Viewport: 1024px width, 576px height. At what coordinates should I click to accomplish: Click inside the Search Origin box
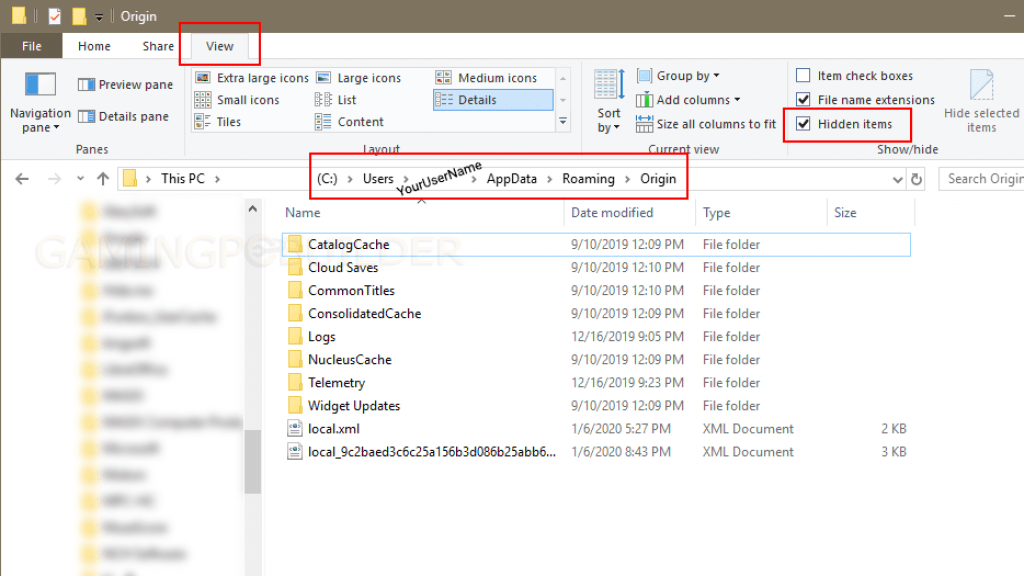coord(985,178)
